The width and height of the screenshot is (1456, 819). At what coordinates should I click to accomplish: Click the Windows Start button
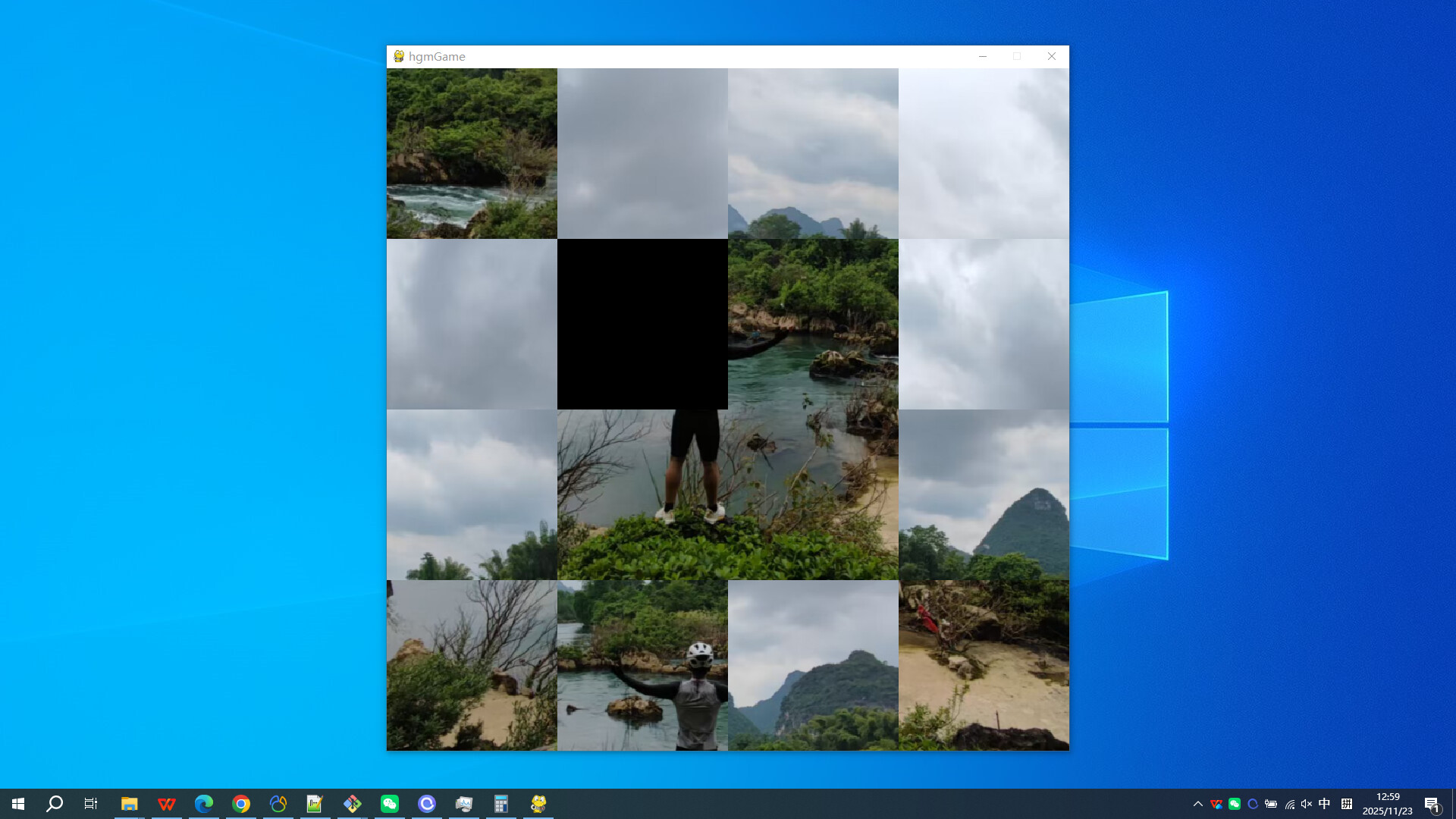17,804
